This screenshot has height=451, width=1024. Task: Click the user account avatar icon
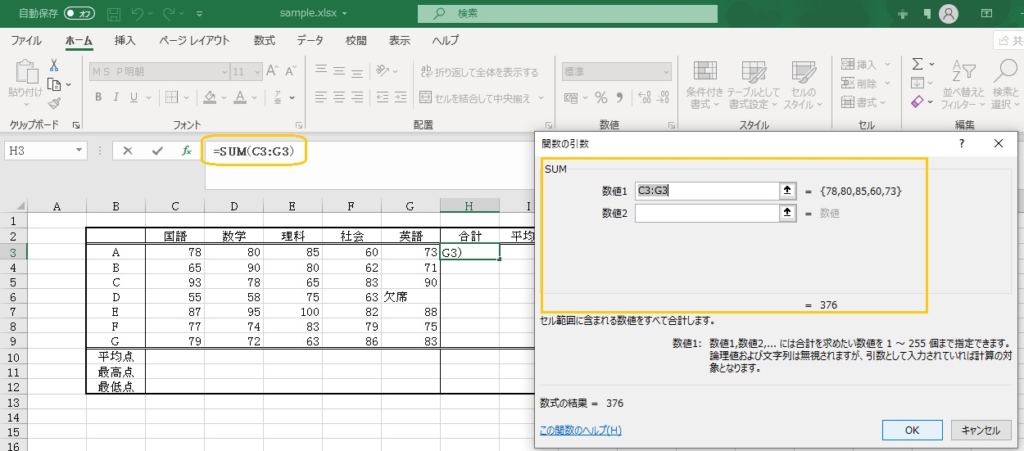(x=948, y=14)
